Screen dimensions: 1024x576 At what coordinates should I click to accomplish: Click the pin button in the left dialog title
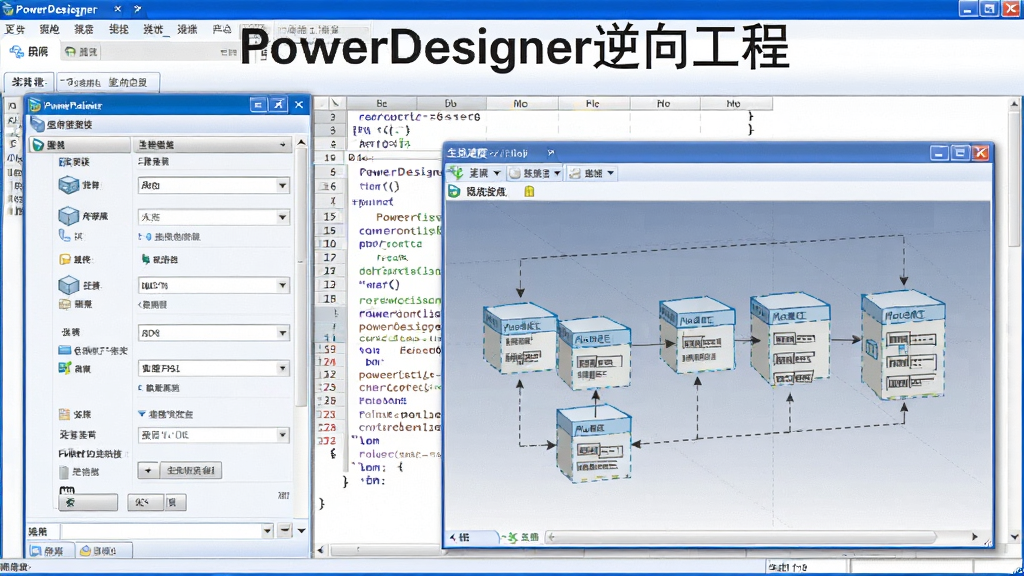click(x=279, y=104)
